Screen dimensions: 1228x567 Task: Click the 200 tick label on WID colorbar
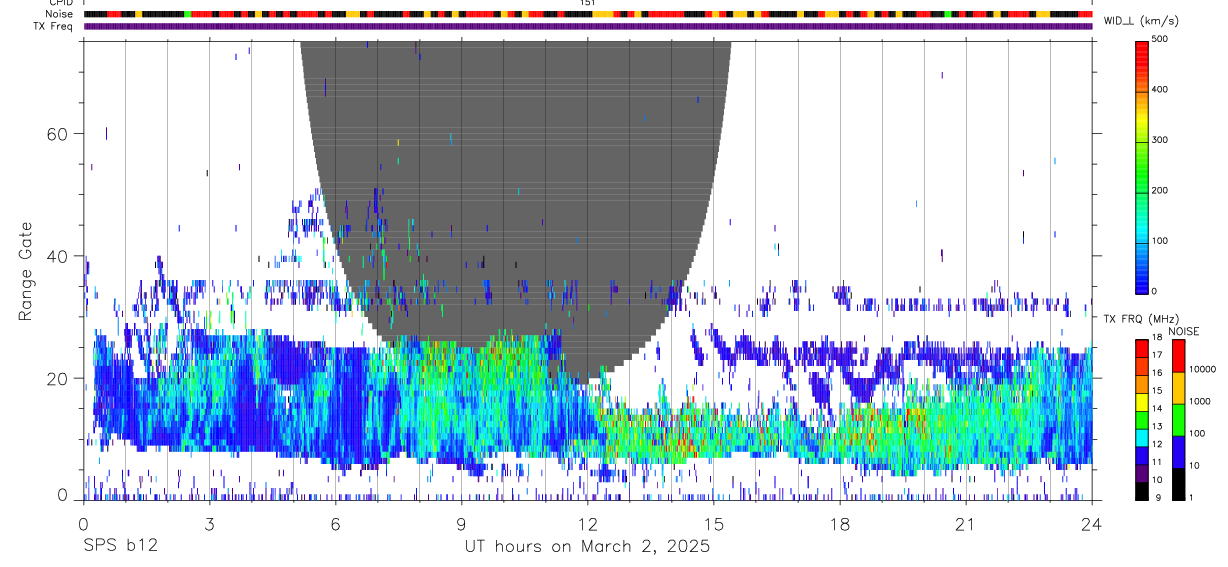pyautogui.click(x=1161, y=190)
